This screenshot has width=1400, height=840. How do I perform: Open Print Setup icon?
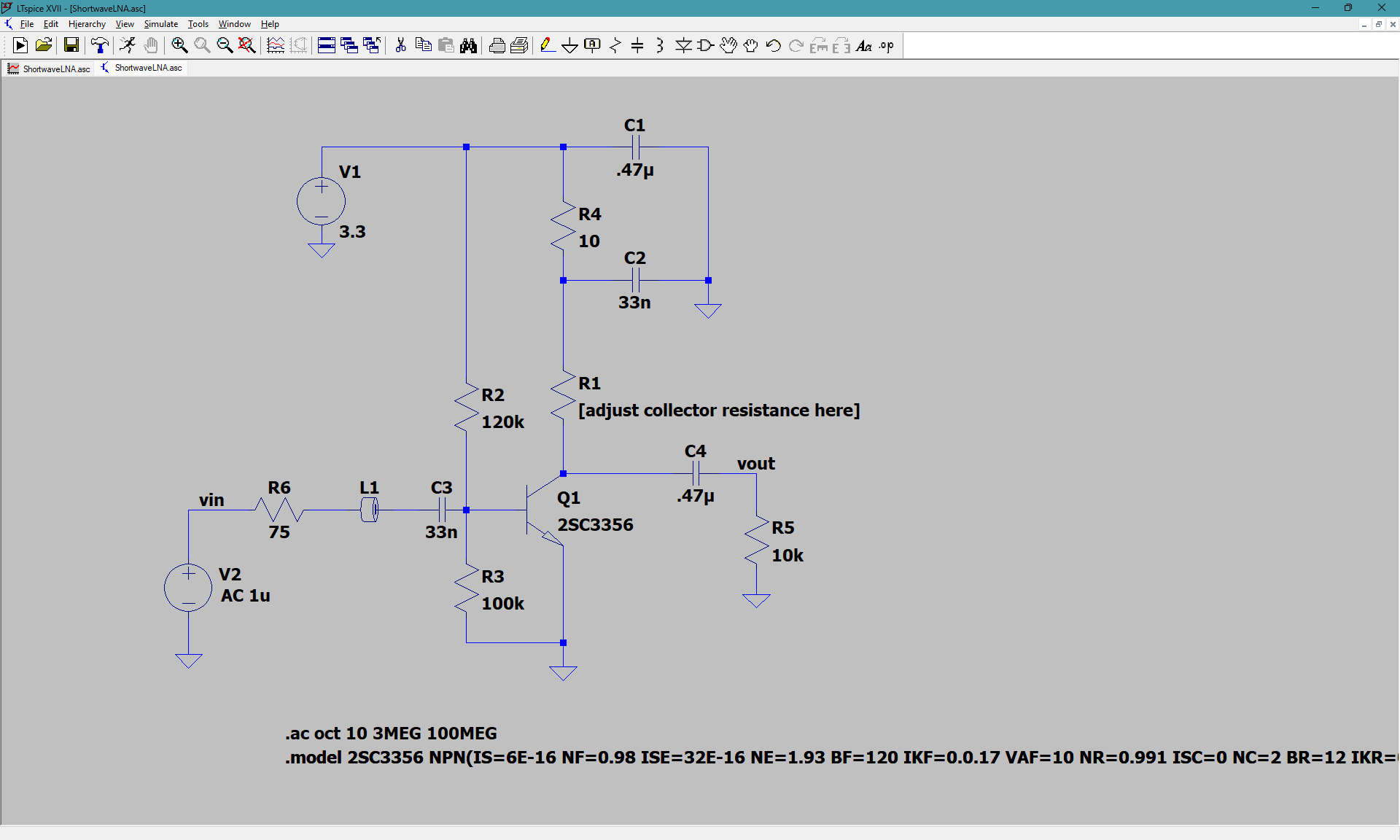(x=520, y=46)
